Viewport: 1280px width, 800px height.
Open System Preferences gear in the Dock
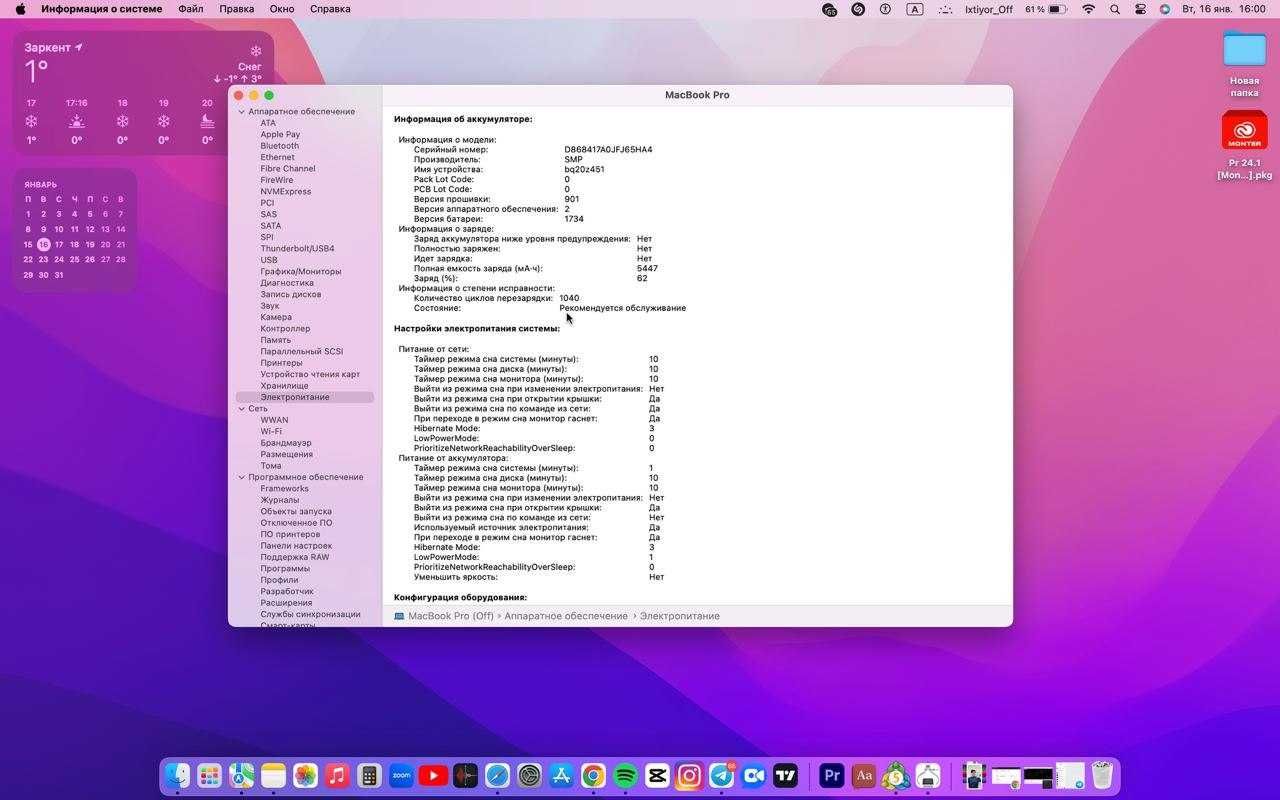point(529,775)
